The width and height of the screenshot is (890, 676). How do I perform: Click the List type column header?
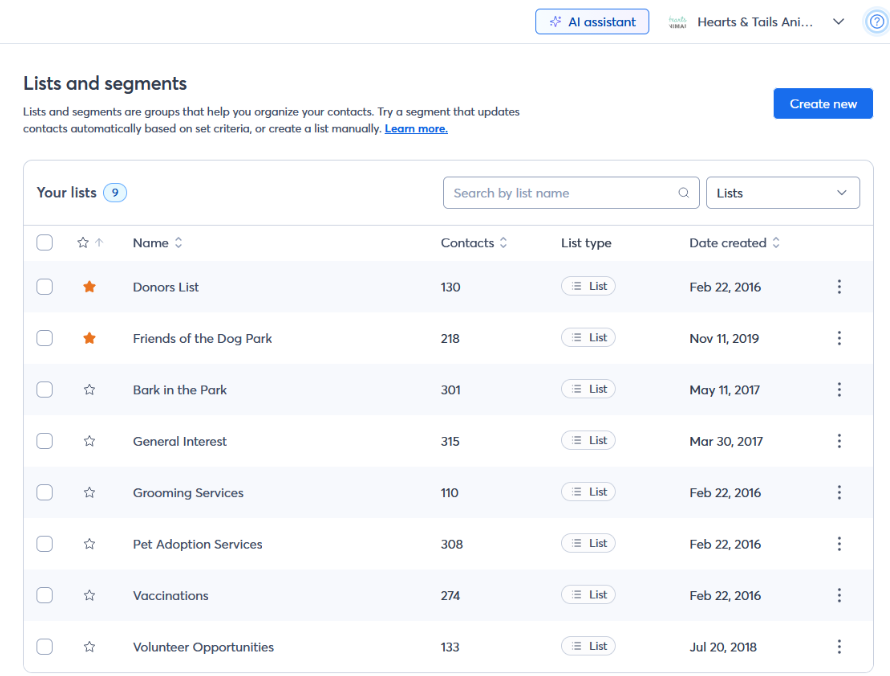586,242
